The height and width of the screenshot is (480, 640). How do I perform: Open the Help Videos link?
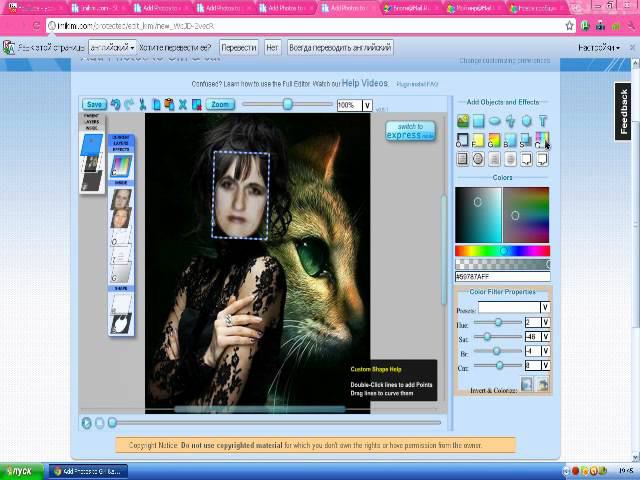tap(365, 84)
